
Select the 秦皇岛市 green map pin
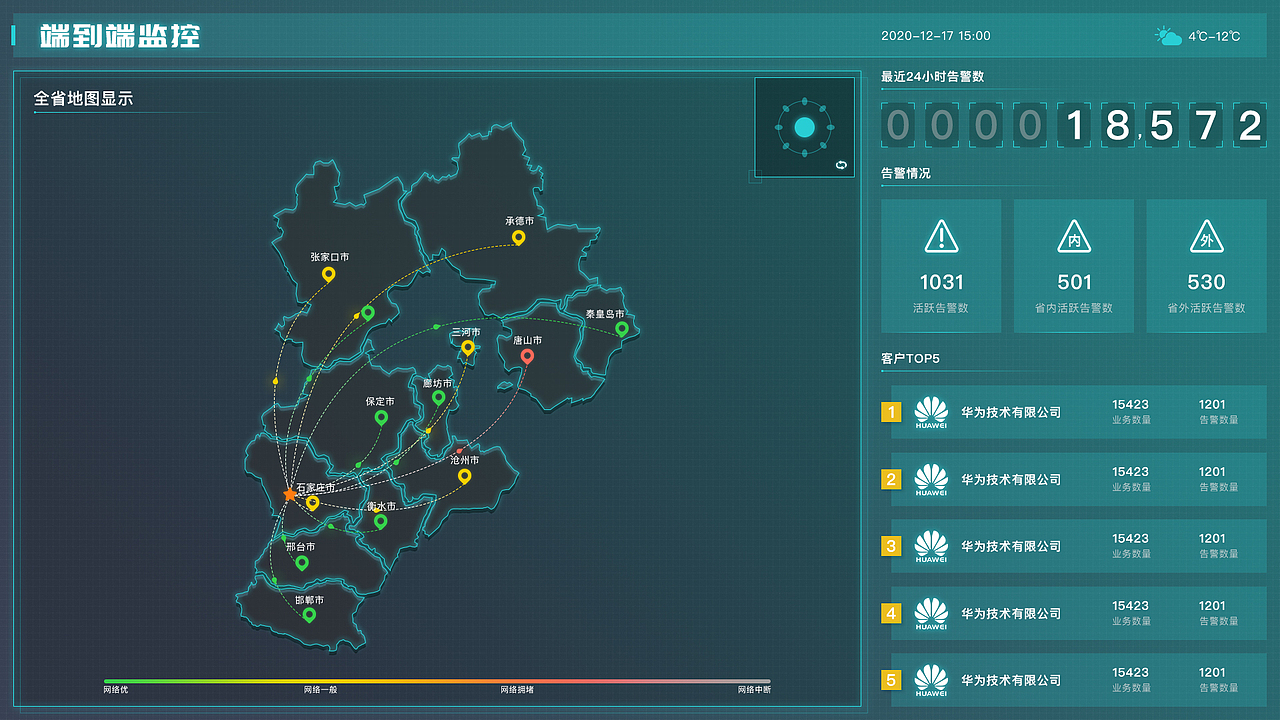[621, 328]
